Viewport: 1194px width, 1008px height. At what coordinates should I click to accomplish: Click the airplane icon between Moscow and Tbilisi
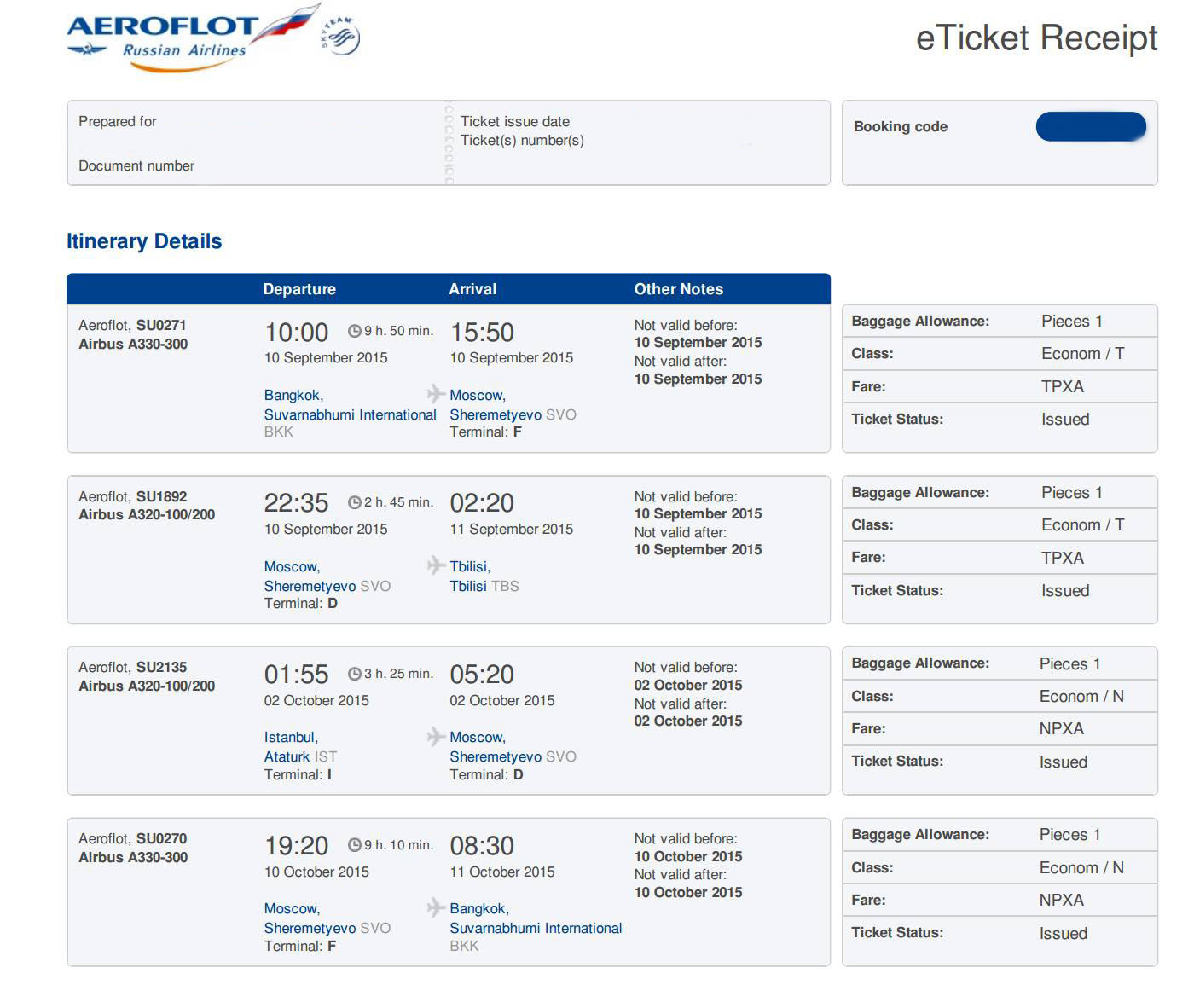[x=436, y=565]
